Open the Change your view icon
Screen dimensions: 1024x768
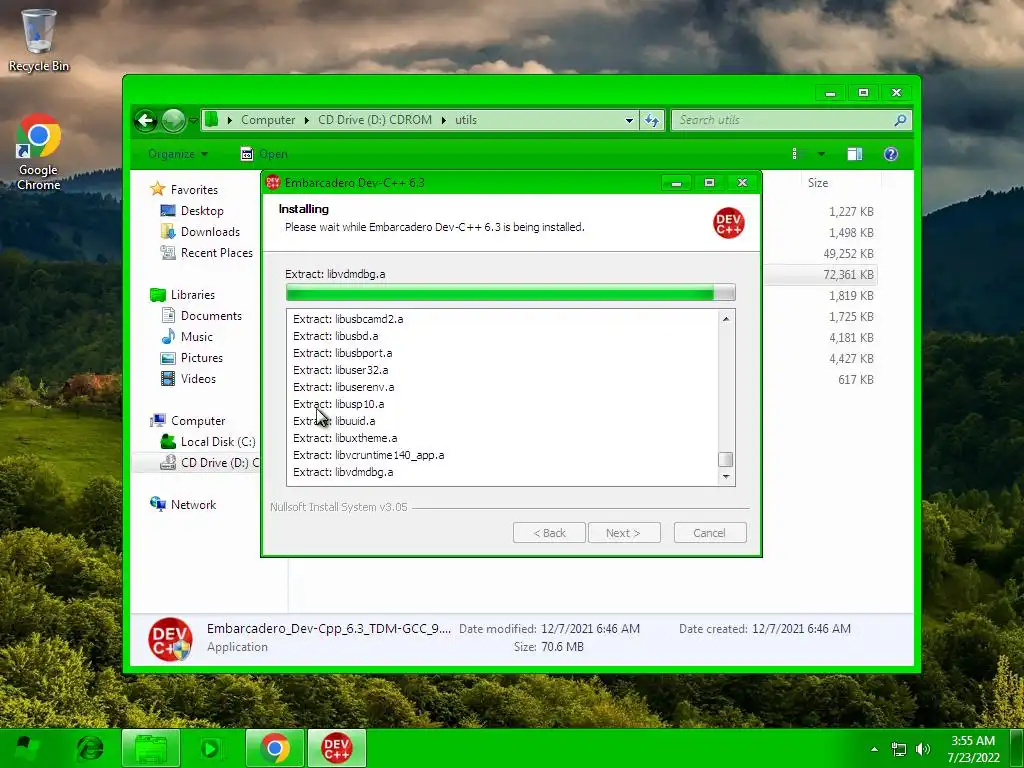click(795, 154)
